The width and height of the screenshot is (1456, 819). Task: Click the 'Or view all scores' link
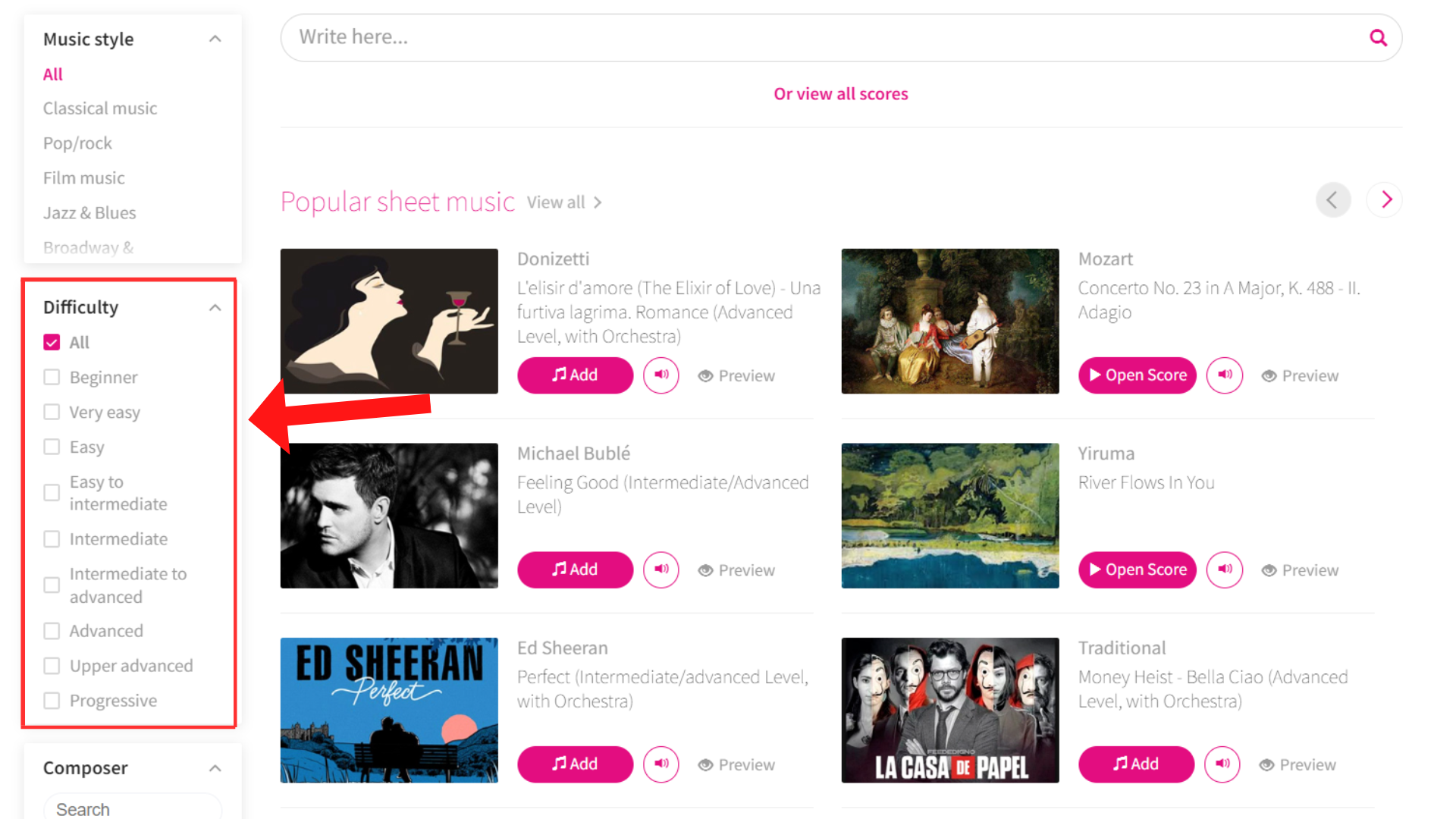point(840,94)
